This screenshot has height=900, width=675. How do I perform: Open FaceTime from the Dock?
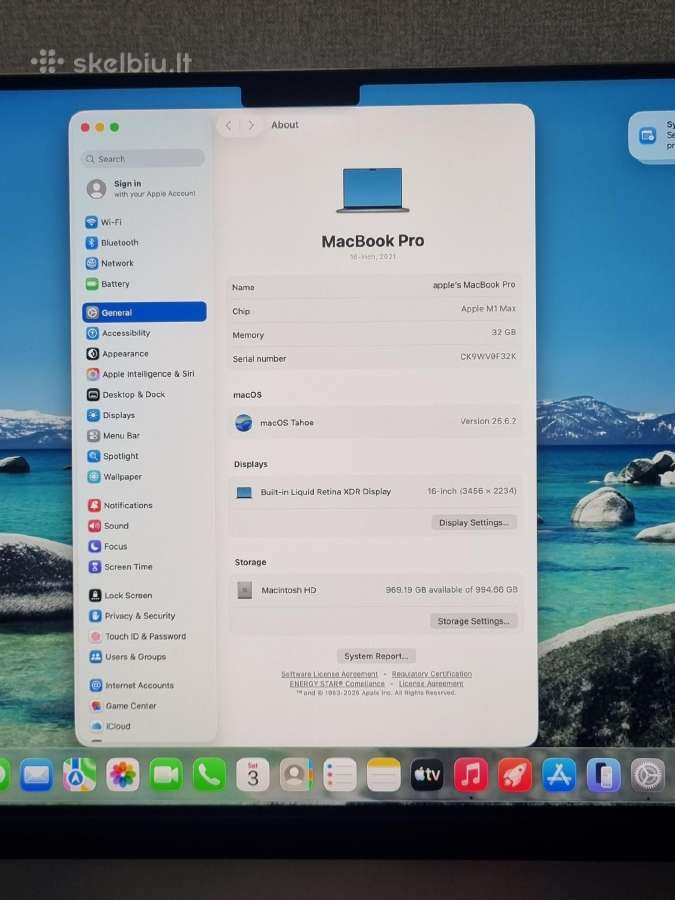pyautogui.click(x=166, y=775)
